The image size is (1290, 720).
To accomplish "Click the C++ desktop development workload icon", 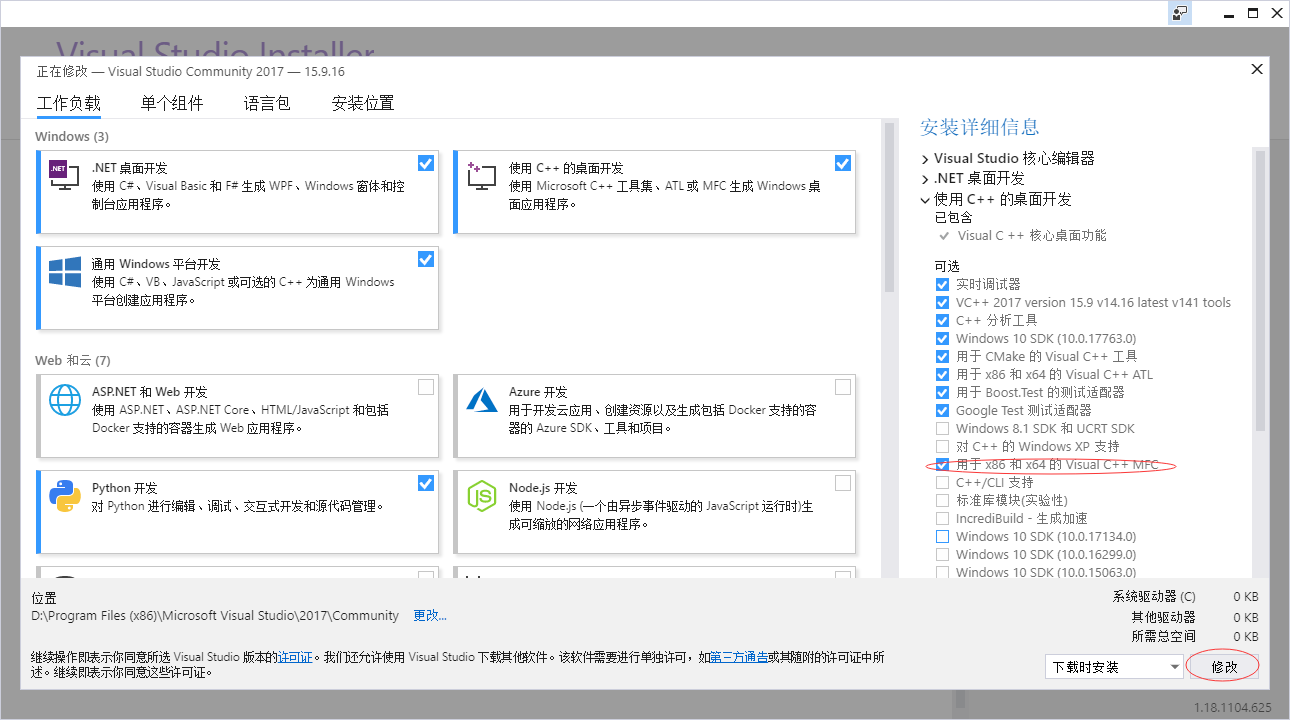I will 481,175.
